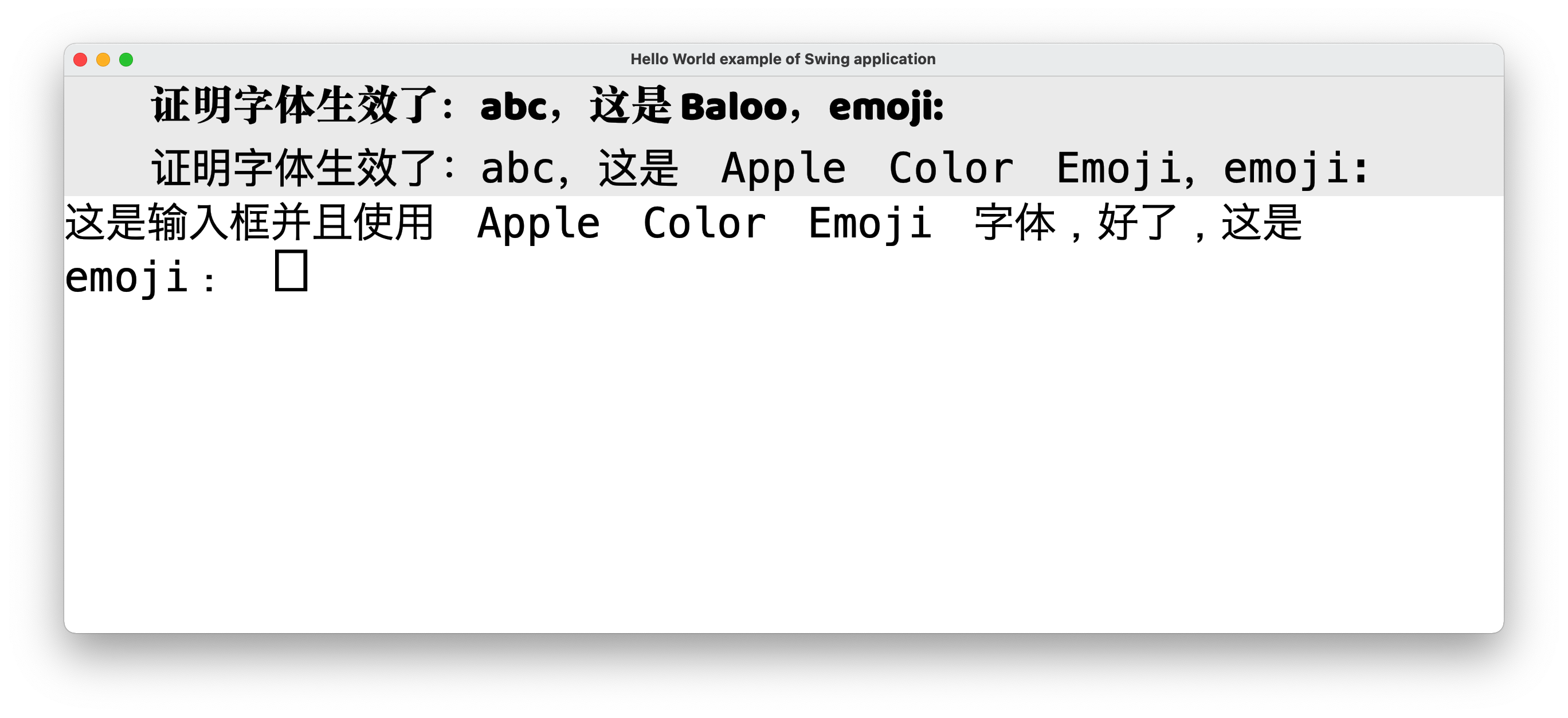Click the second Apple Color Emoji label

(760, 167)
